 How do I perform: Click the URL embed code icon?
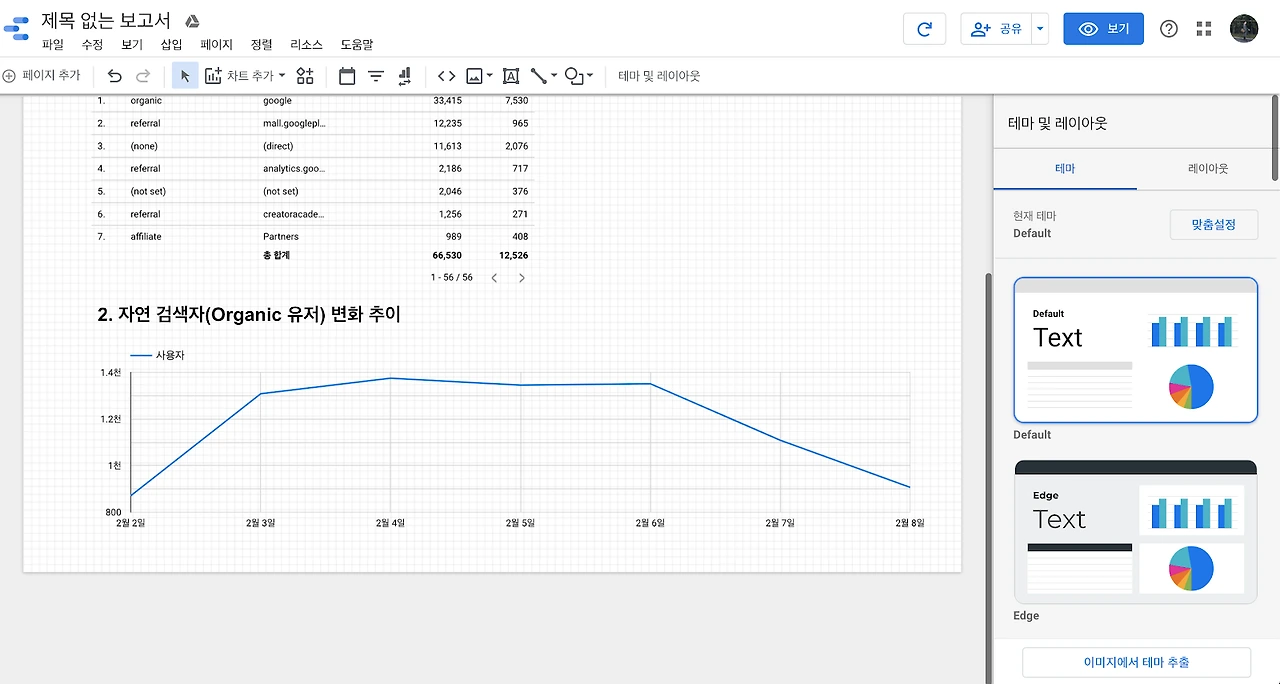[447, 76]
